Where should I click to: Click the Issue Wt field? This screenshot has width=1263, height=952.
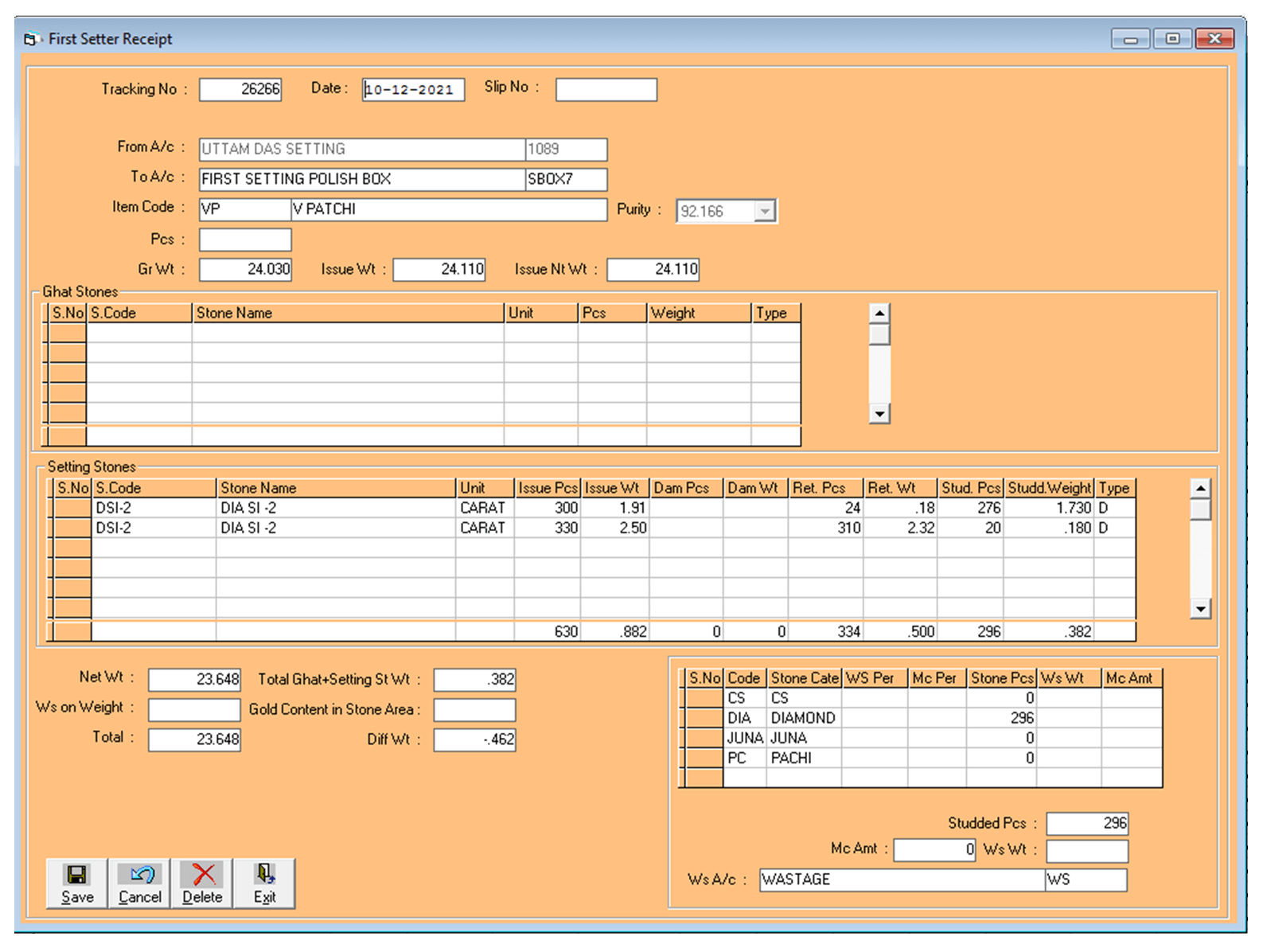coord(439,269)
